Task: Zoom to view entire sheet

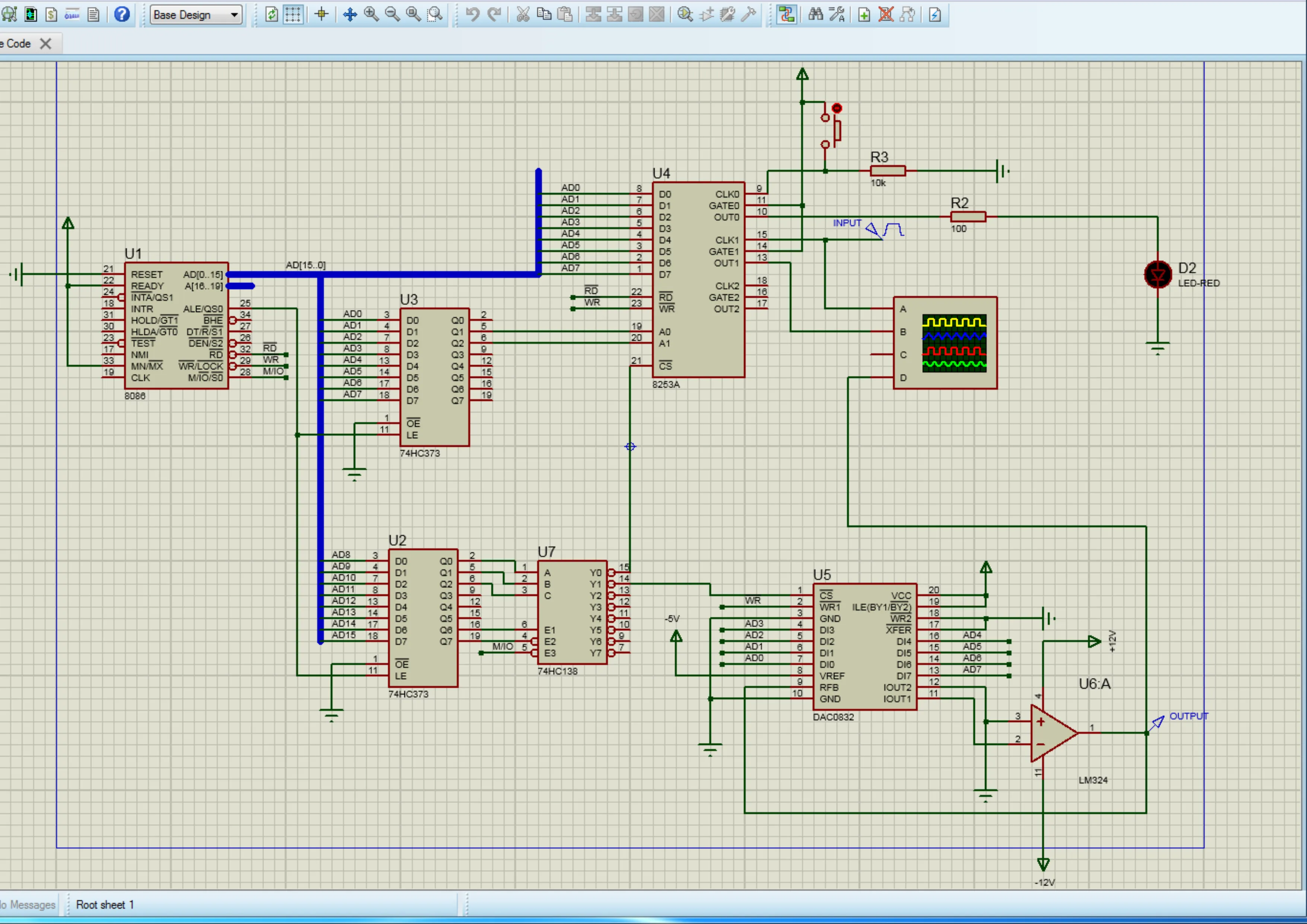Action: point(413,15)
